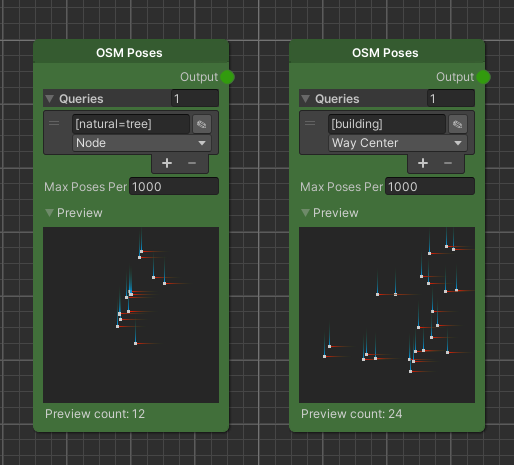Add a query in the building node
The width and height of the screenshot is (514, 465).
tap(423, 163)
